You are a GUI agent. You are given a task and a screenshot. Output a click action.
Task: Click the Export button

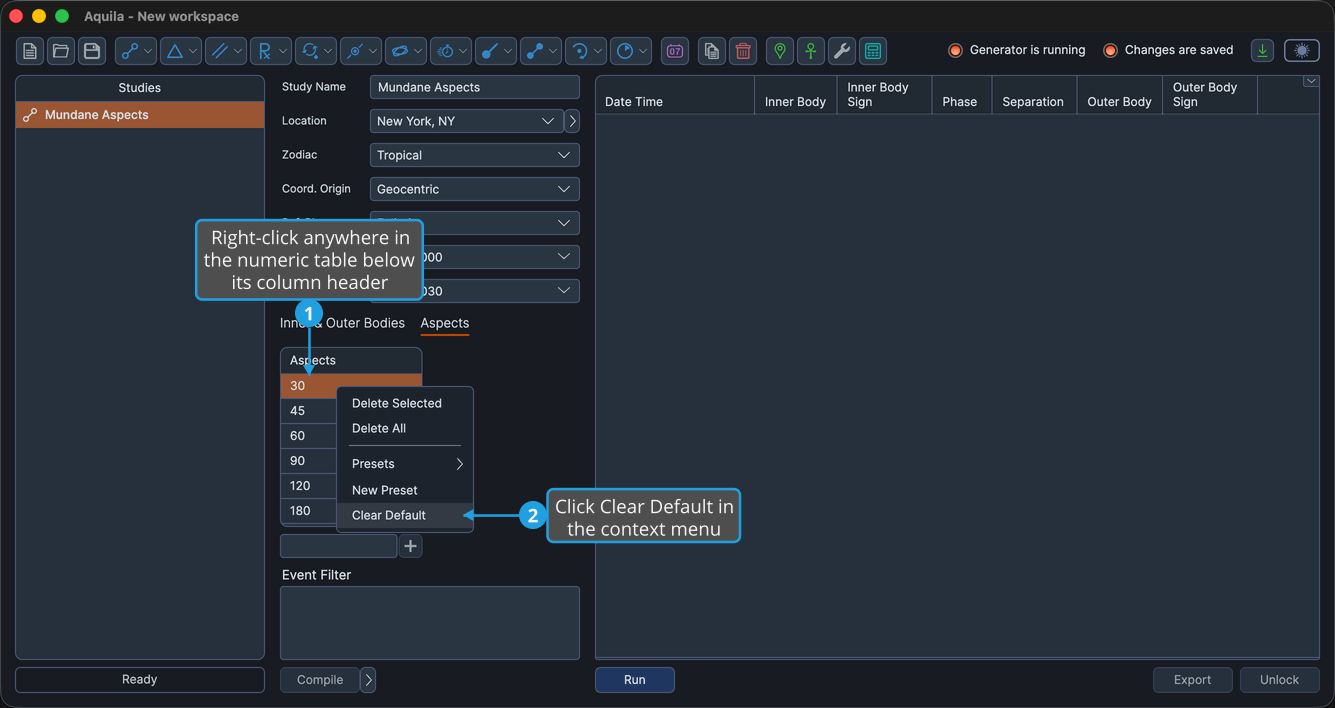(1192, 680)
